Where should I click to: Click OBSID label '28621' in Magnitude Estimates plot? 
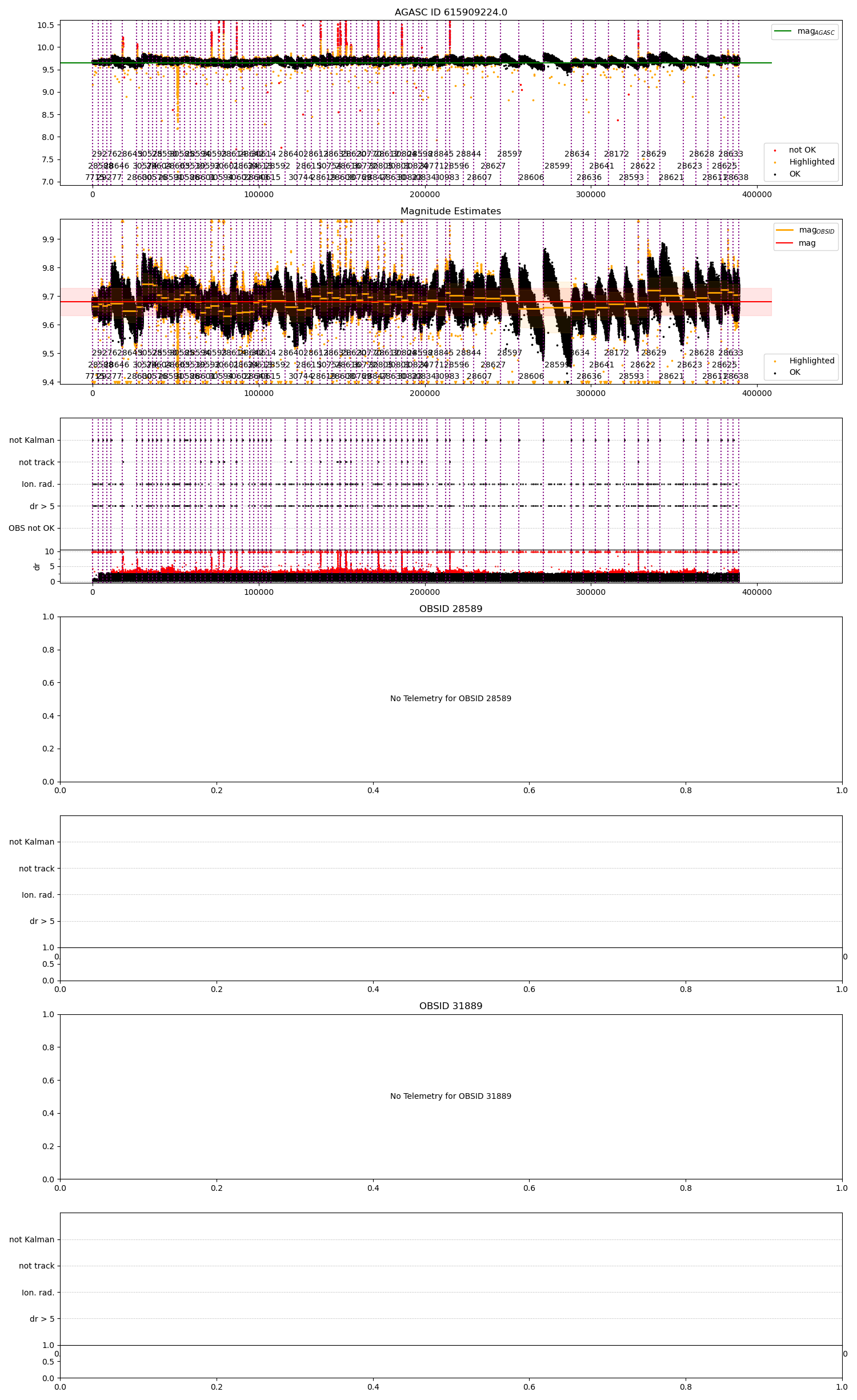[671, 377]
